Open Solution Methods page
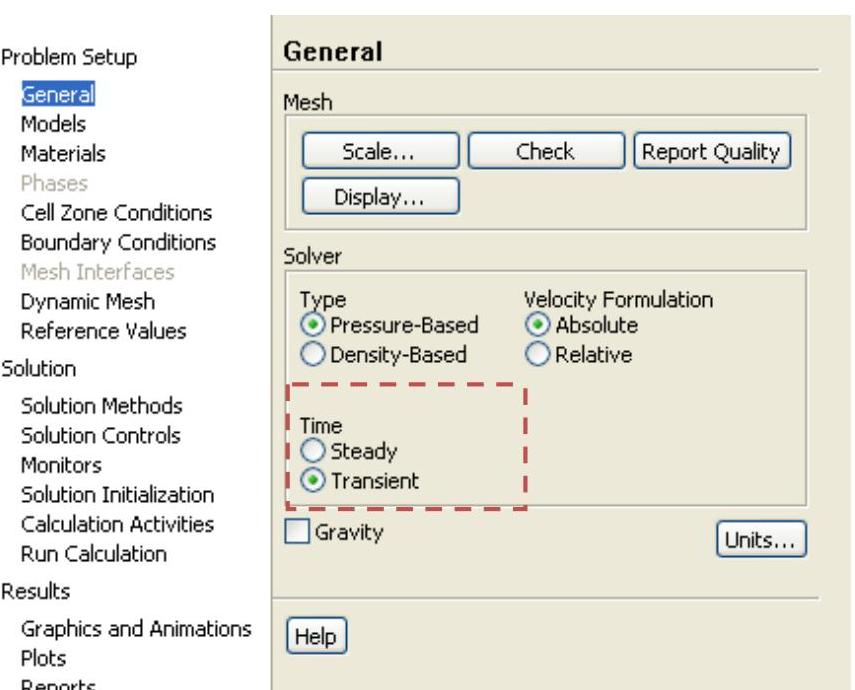This screenshot has width=855, height=690. click(102, 406)
